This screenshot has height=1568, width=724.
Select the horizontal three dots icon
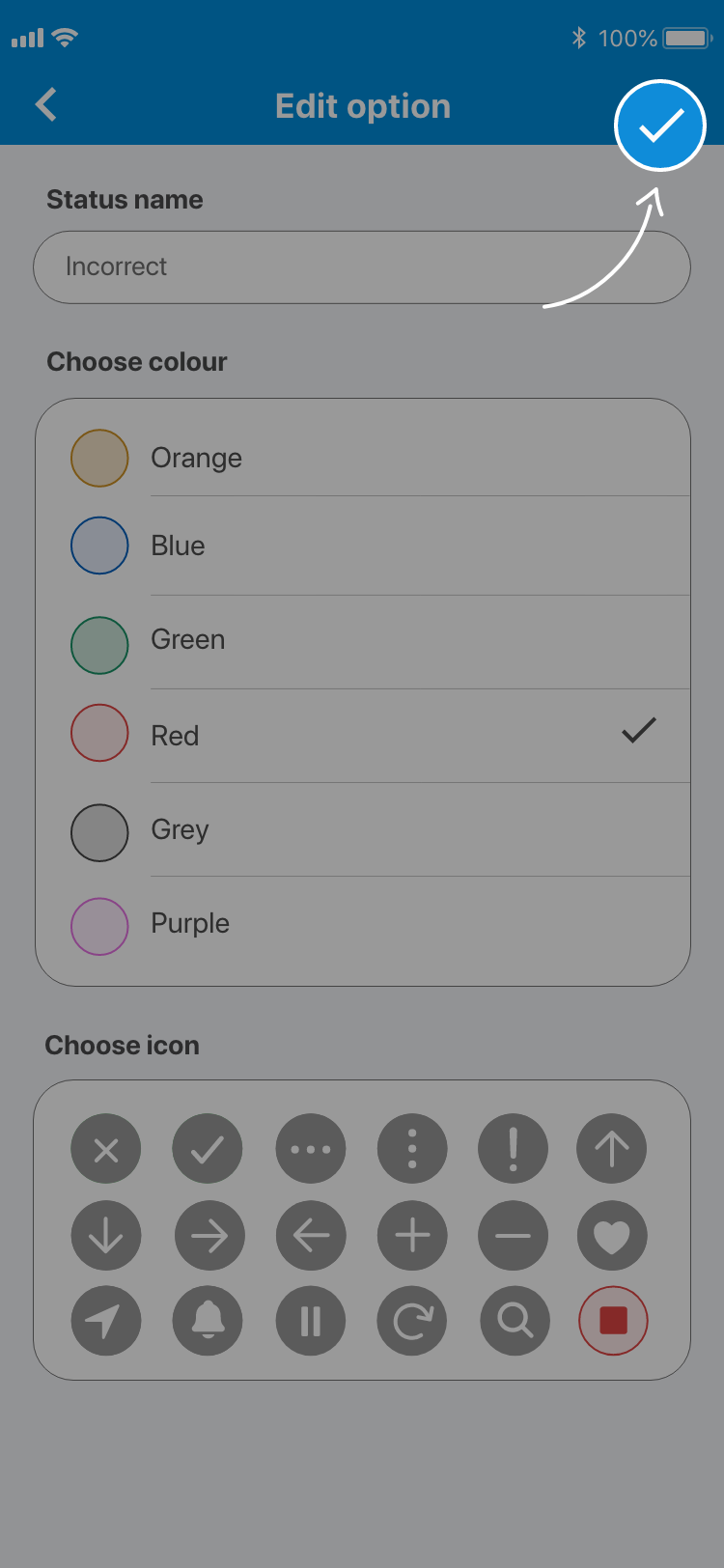pyautogui.click(x=310, y=1149)
